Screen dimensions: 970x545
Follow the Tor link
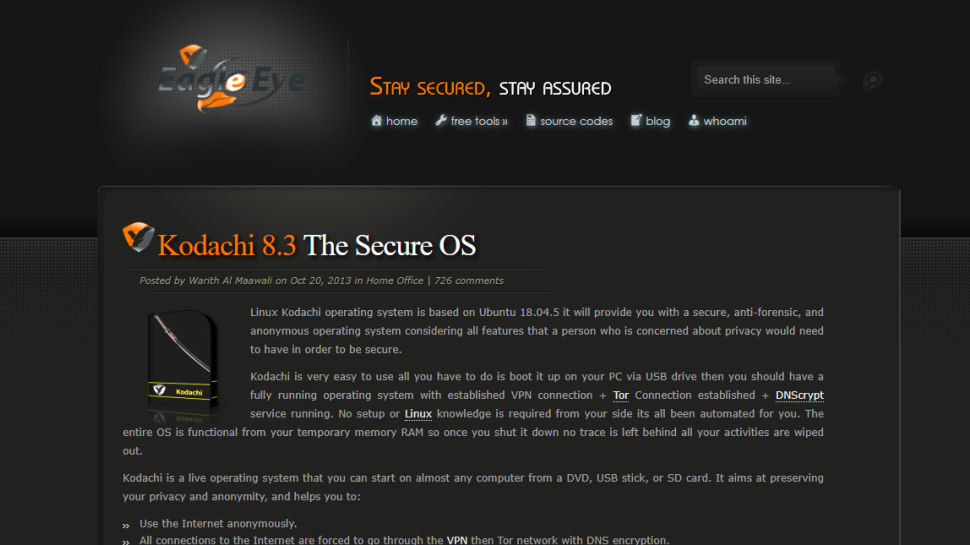pyautogui.click(x=620, y=395)
